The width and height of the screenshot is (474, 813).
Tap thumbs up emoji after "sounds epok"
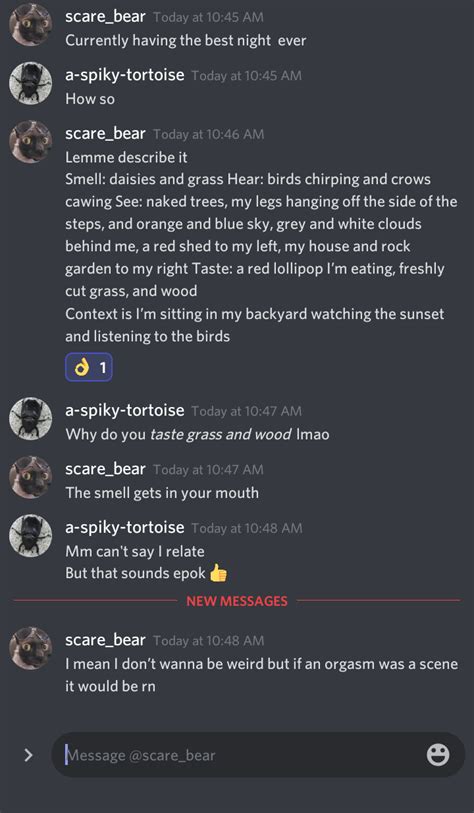(218, 573)
